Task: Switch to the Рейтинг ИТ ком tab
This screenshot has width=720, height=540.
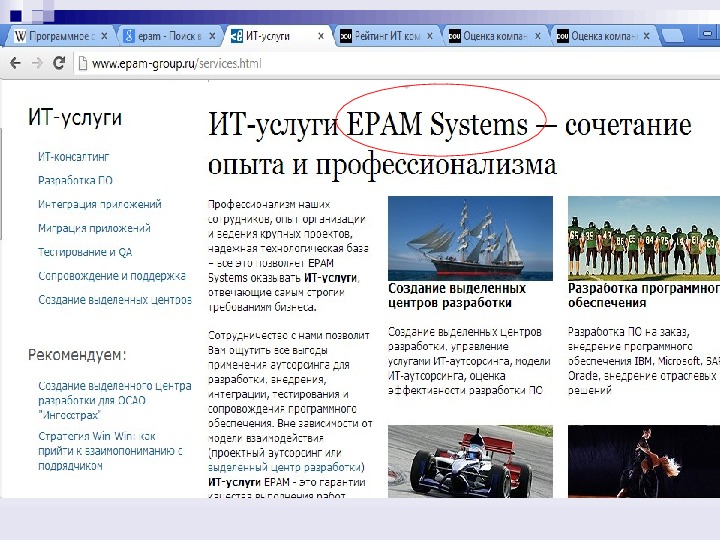Action: tap(388, 36)
